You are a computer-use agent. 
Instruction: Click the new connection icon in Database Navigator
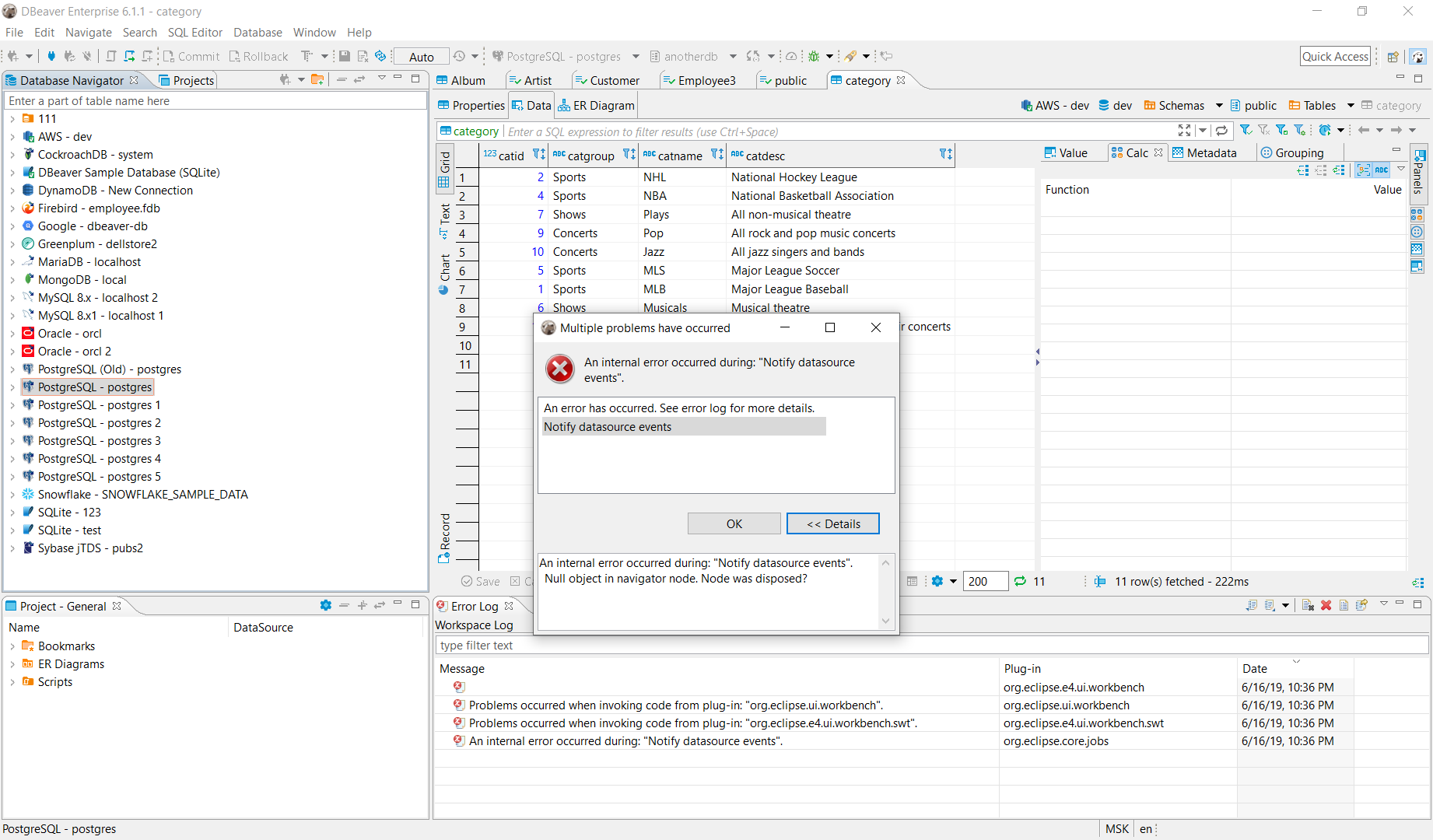[285, 79]
